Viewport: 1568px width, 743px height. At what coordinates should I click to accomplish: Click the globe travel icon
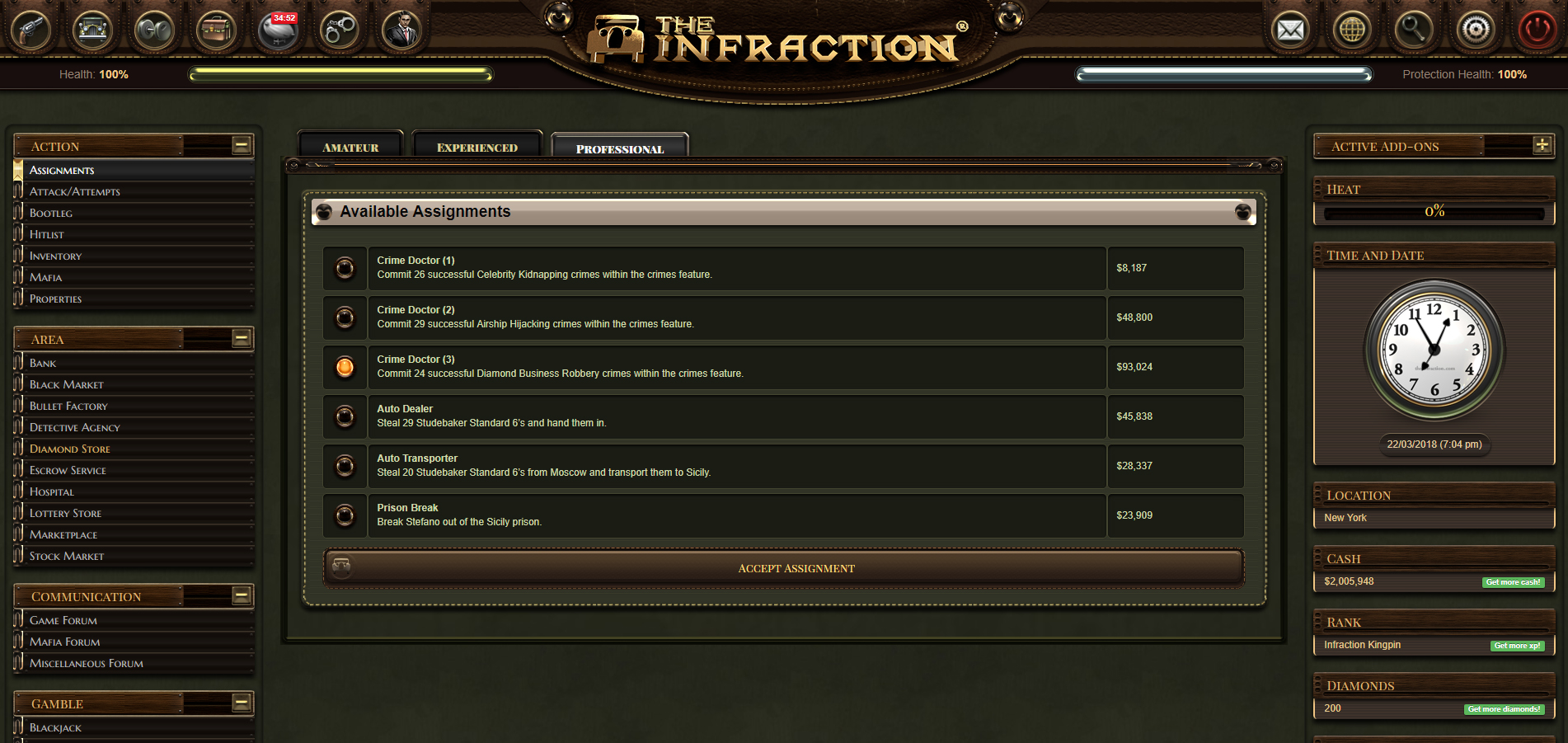pos(1352,31)
